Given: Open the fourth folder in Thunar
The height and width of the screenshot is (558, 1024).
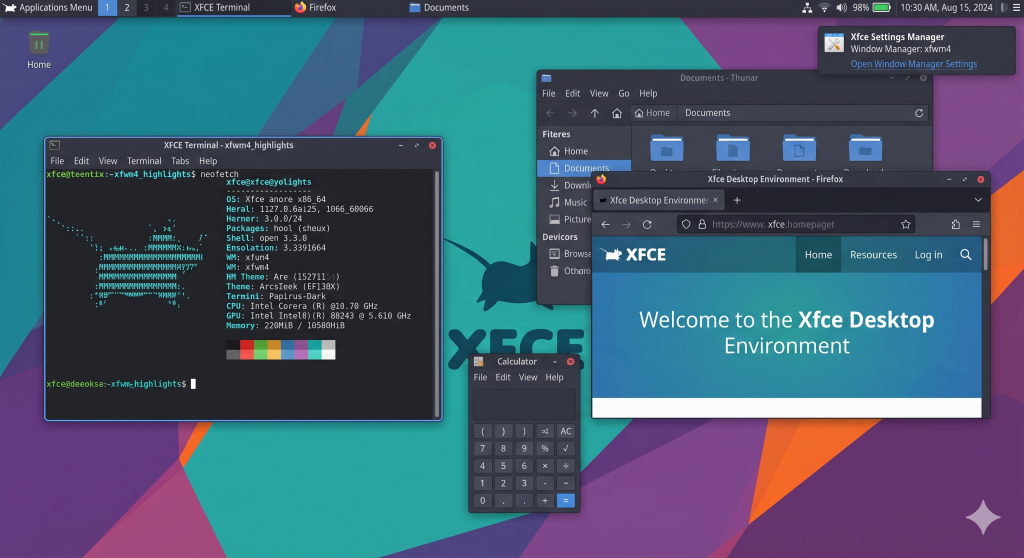Looking at the screenshot, I should [865, 149].
